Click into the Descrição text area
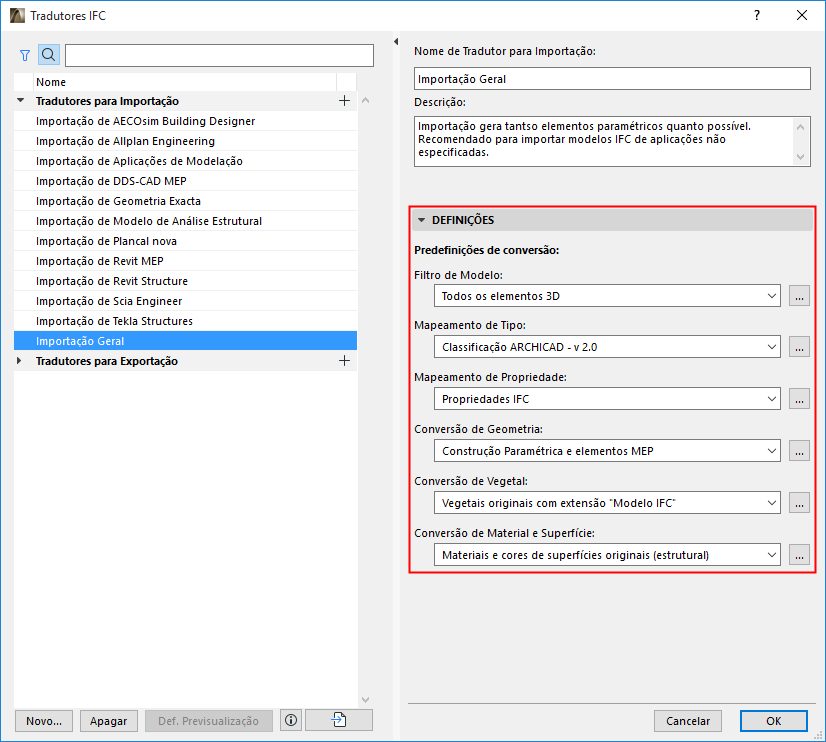The width and height of the screenshot is (826, 742). [x=604, y=141]
